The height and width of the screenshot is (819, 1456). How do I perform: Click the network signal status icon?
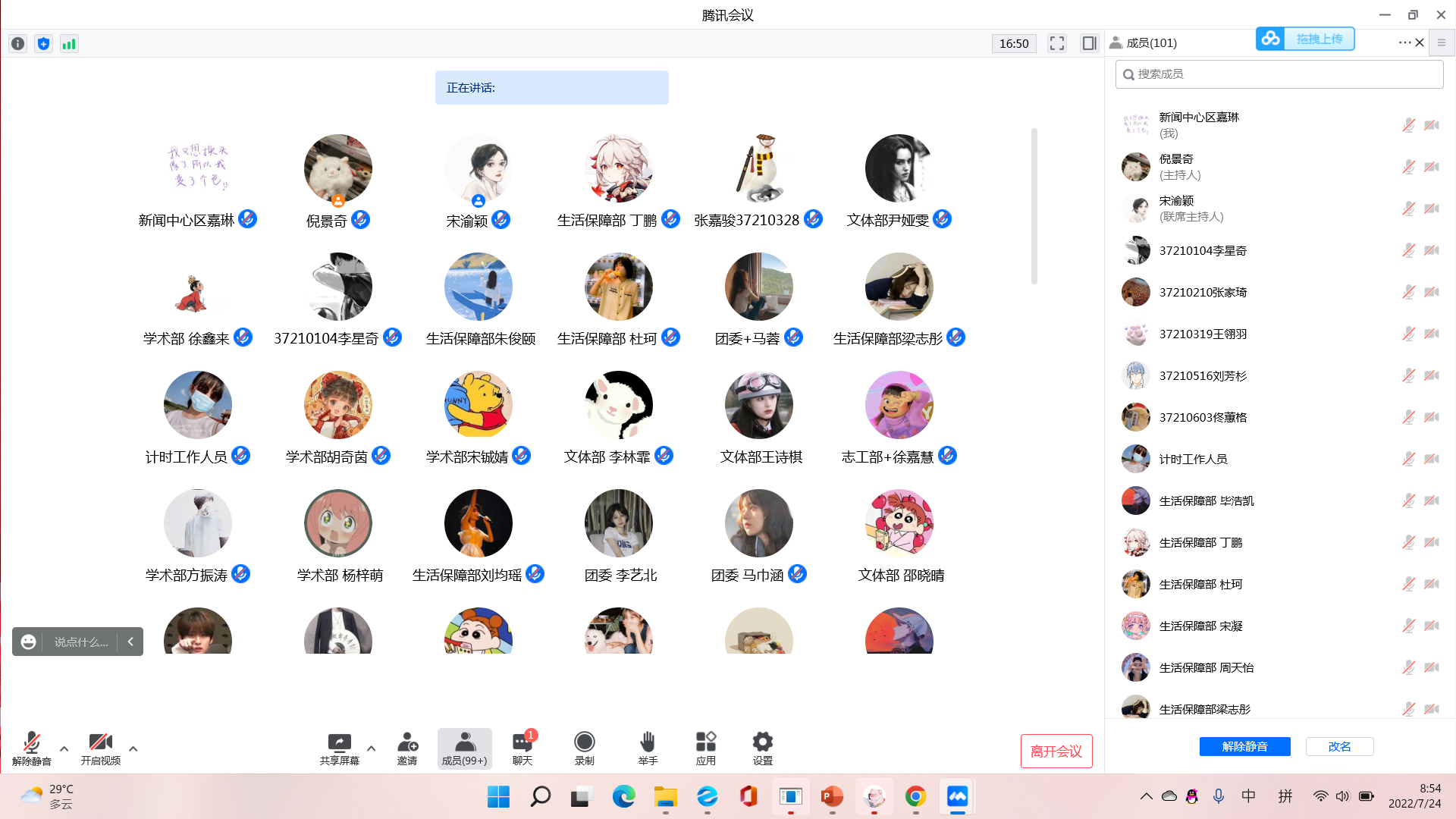point(69,44)
